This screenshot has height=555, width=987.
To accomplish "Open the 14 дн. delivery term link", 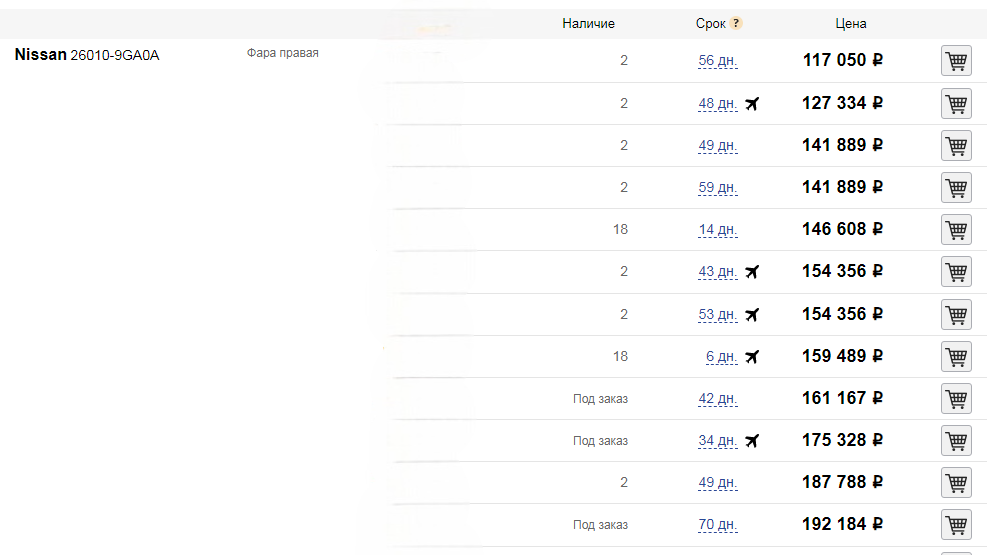I will 718,230.
